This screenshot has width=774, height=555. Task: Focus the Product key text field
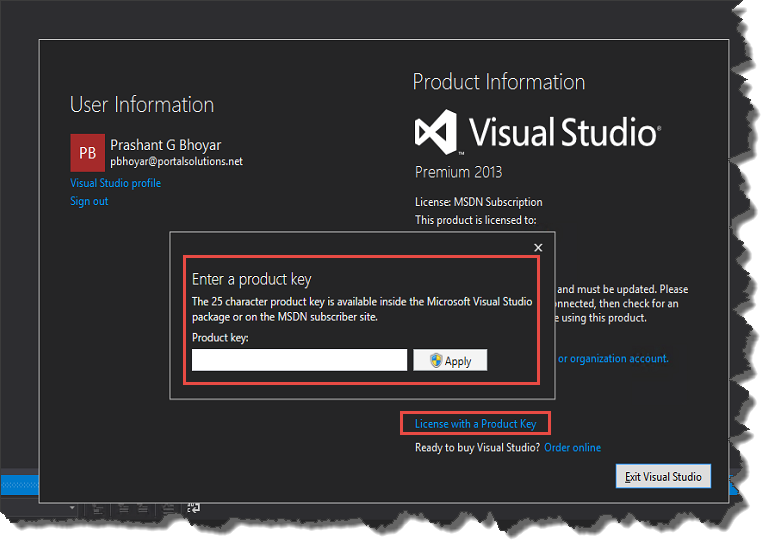point(299,360)
